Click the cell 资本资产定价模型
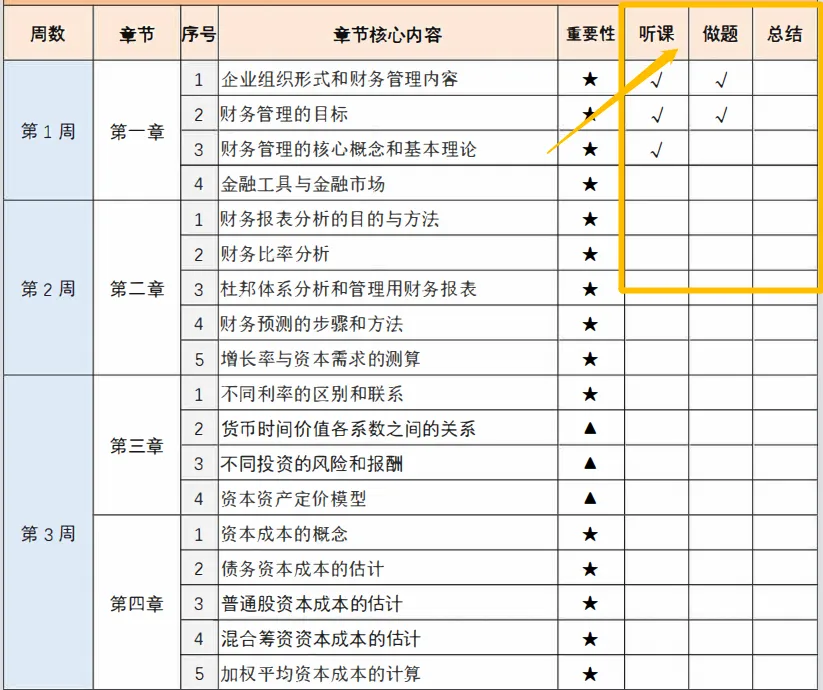The image size is (823, 690). pyautogui.click(x=388, y=498)
